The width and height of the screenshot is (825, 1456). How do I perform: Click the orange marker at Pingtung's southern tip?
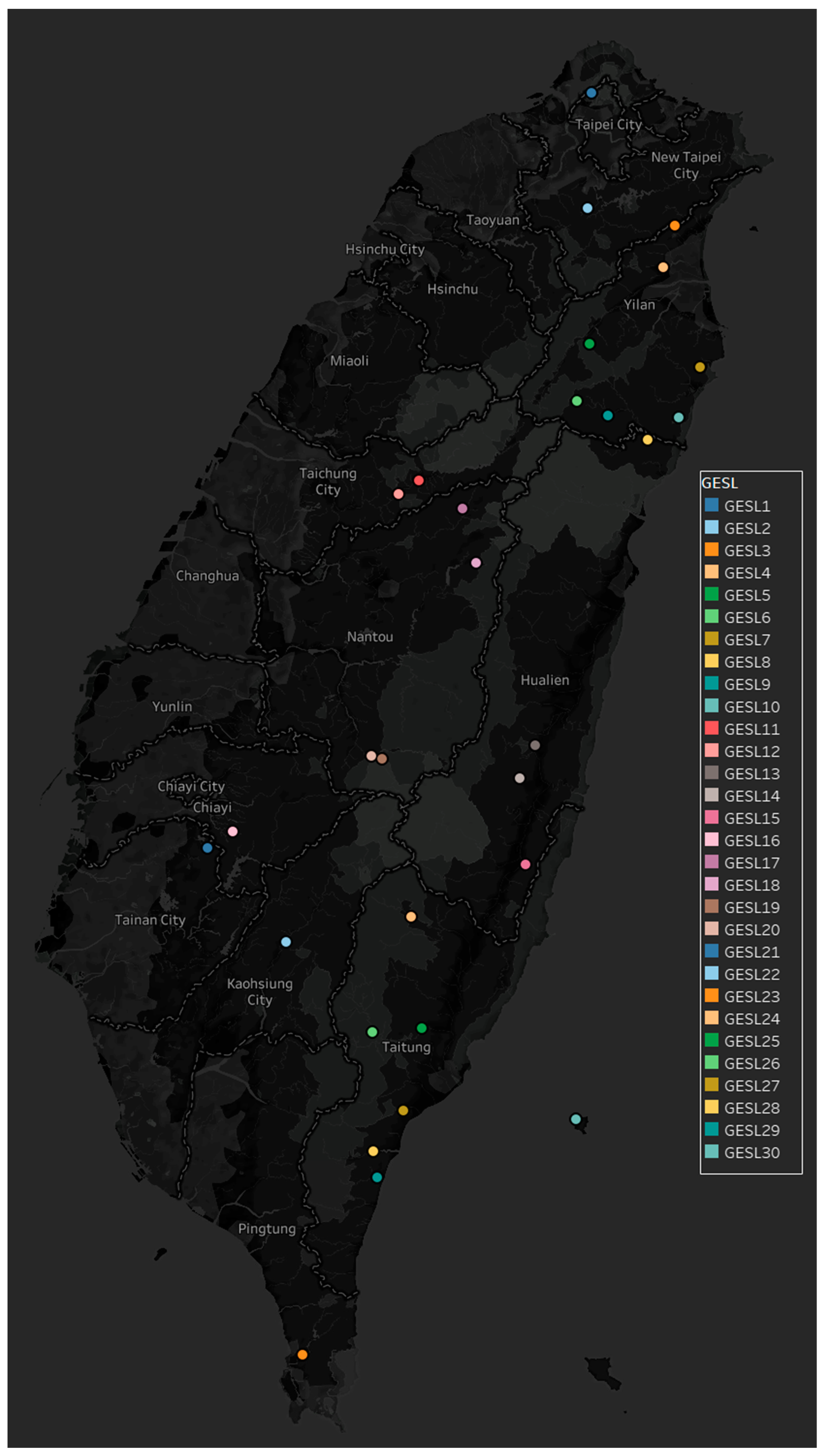[302, 1355]
